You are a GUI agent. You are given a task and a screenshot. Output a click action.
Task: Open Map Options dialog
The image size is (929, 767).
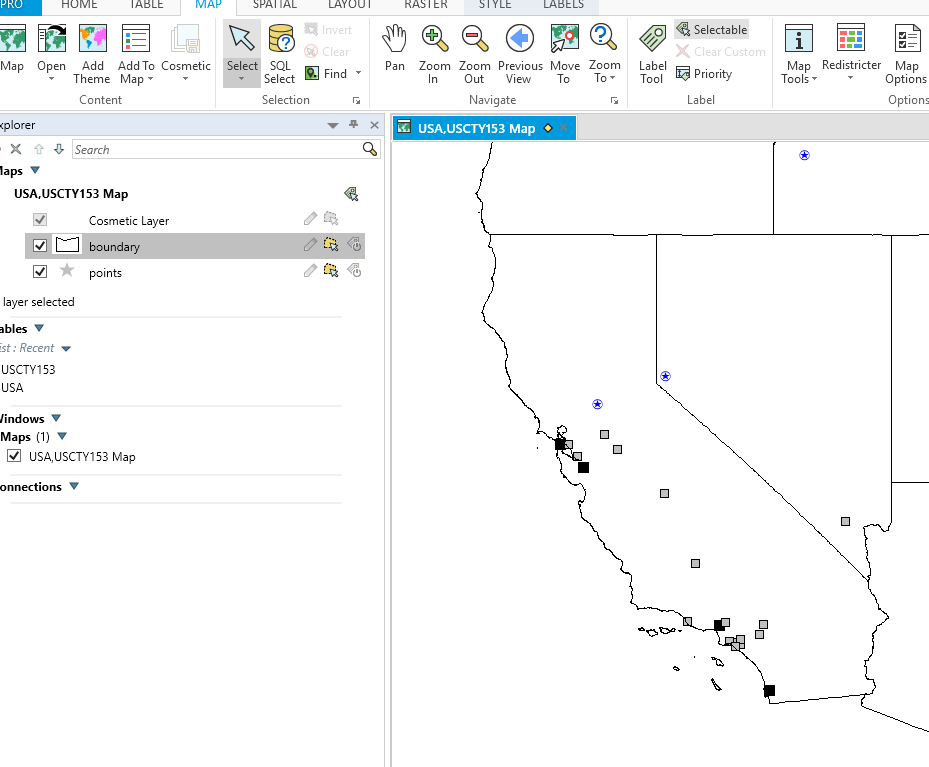[906, 40]
